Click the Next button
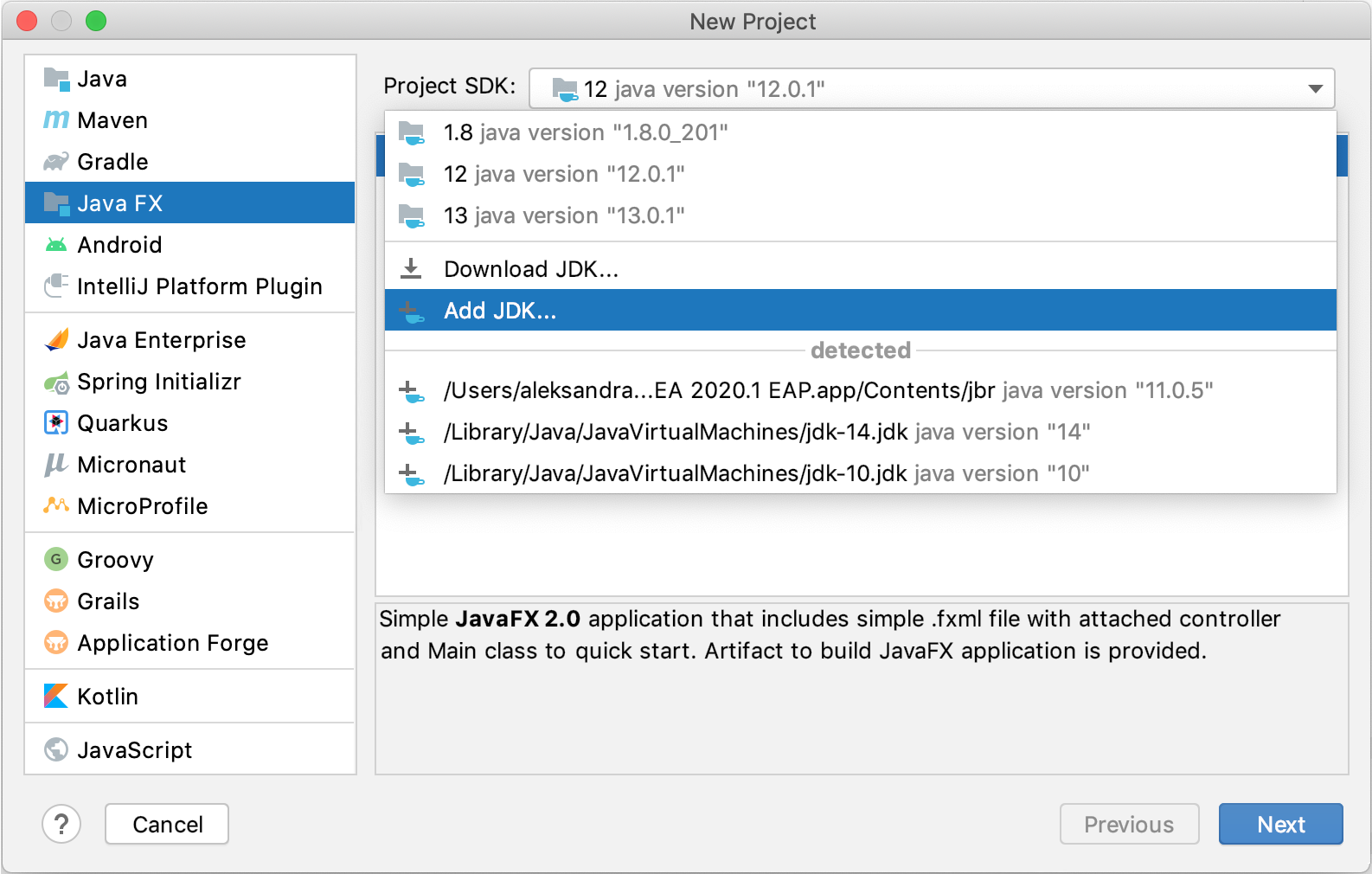Screen dimensions: 1372x874 click(x=1280, y=824)
